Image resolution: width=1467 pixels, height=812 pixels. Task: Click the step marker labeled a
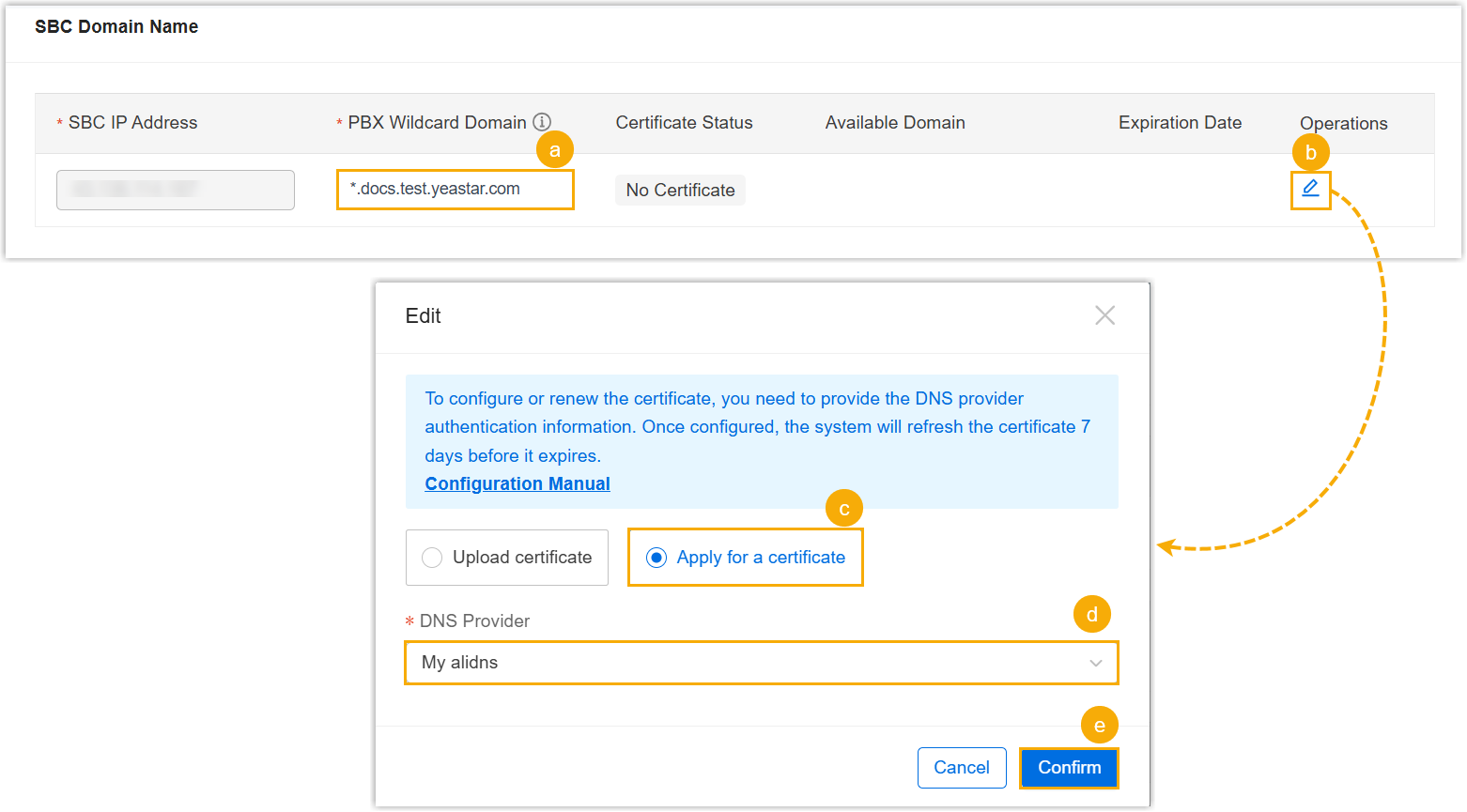555,150
